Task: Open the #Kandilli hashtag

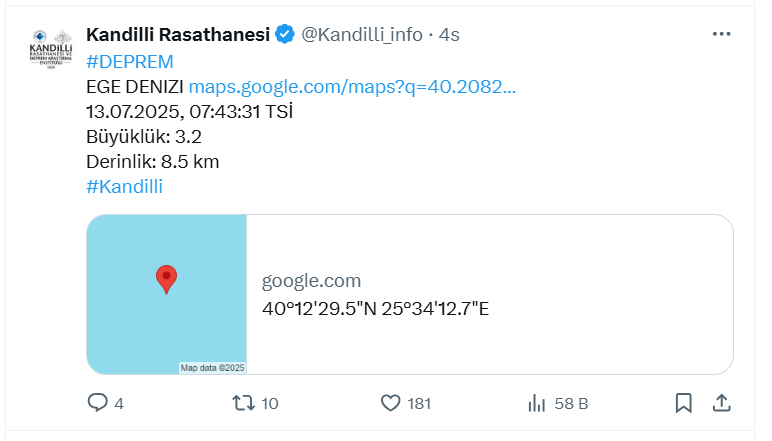Action: pos(125,187)
